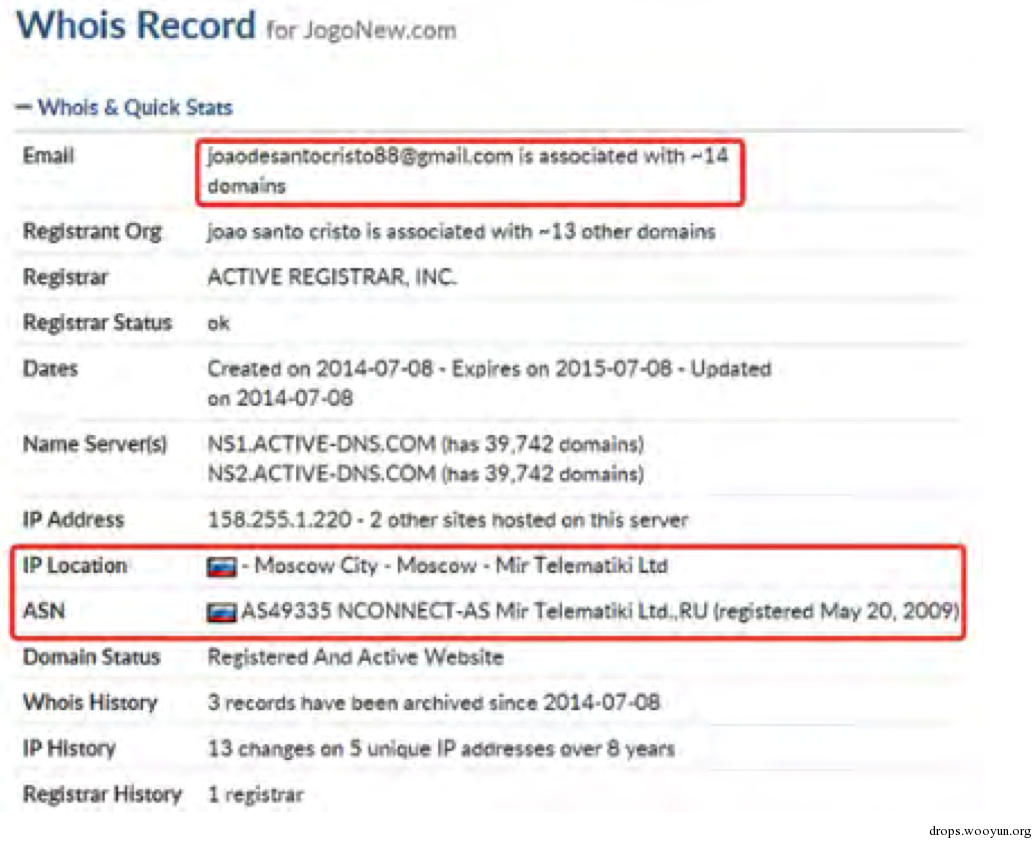Open 3 archived Whois History records
Viewport: 1035px width, 843px height.
click(434, 702)
